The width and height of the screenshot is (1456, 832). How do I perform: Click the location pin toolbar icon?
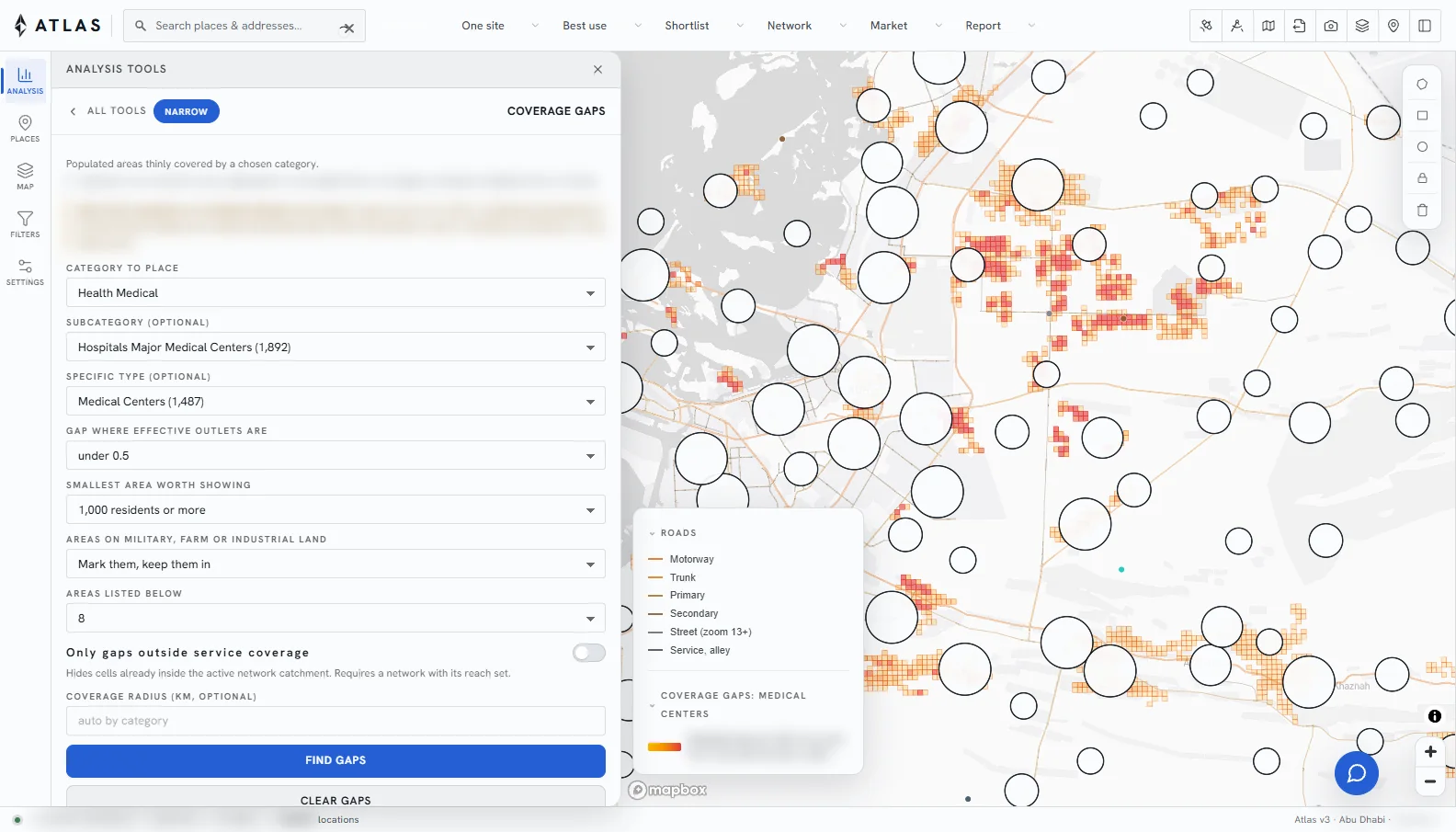pos(1393,26)
